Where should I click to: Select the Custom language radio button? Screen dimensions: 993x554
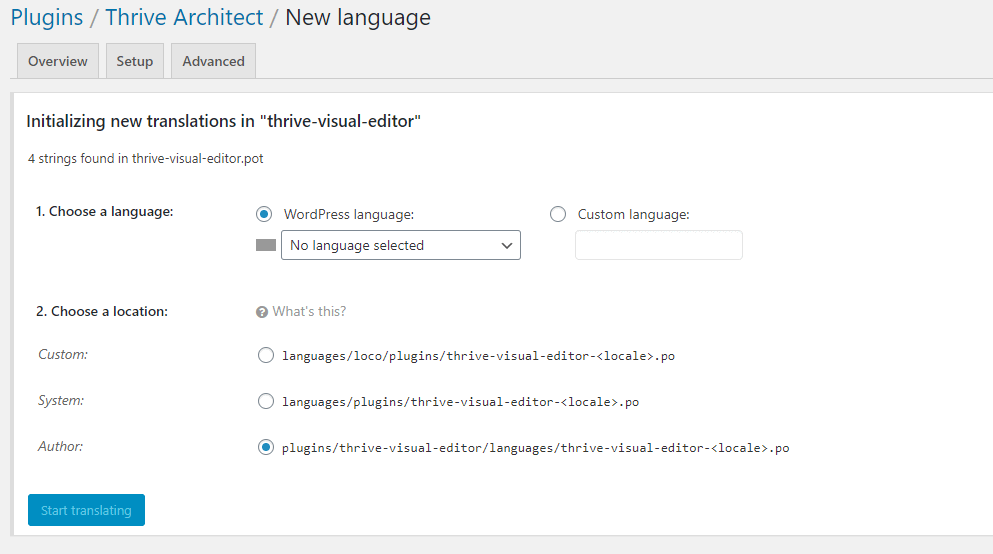pos(558,214)
